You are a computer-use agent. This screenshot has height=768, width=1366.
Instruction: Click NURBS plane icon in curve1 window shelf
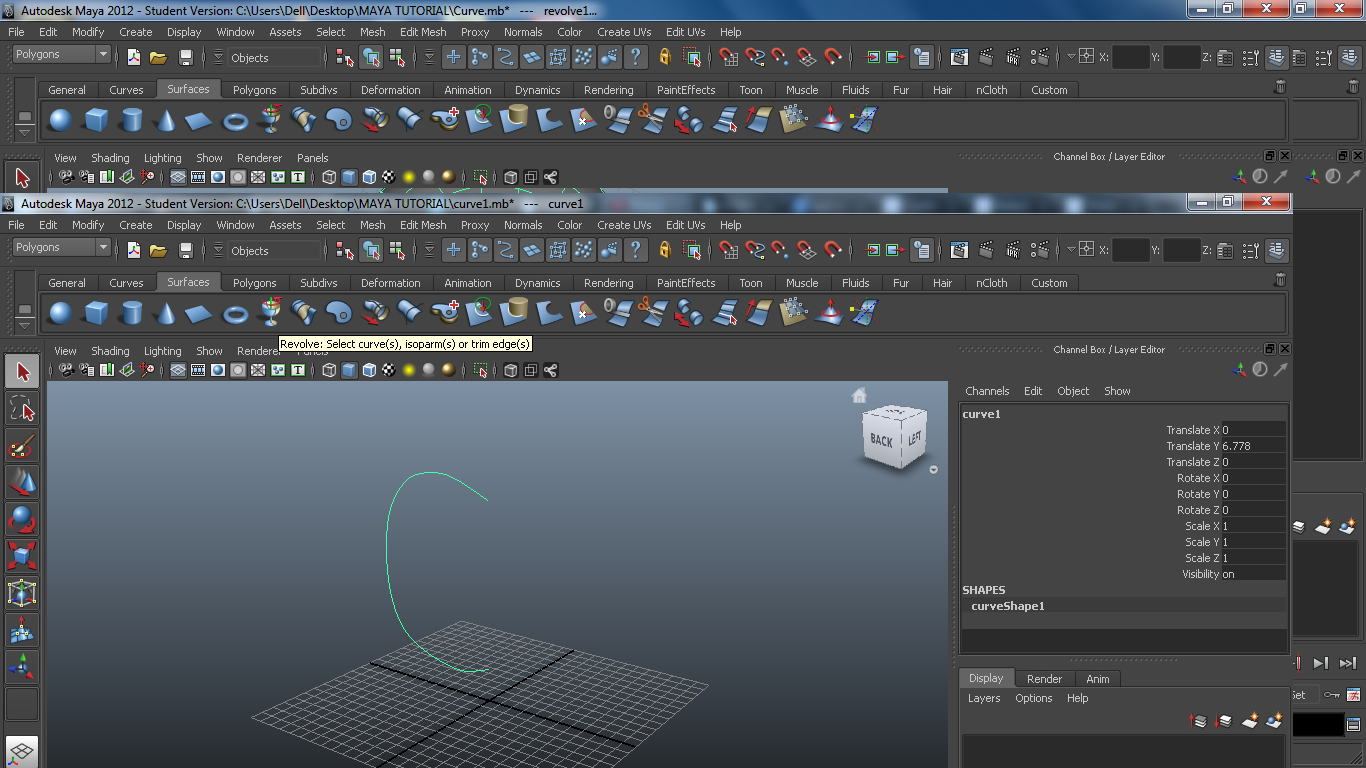click(200, 313)
